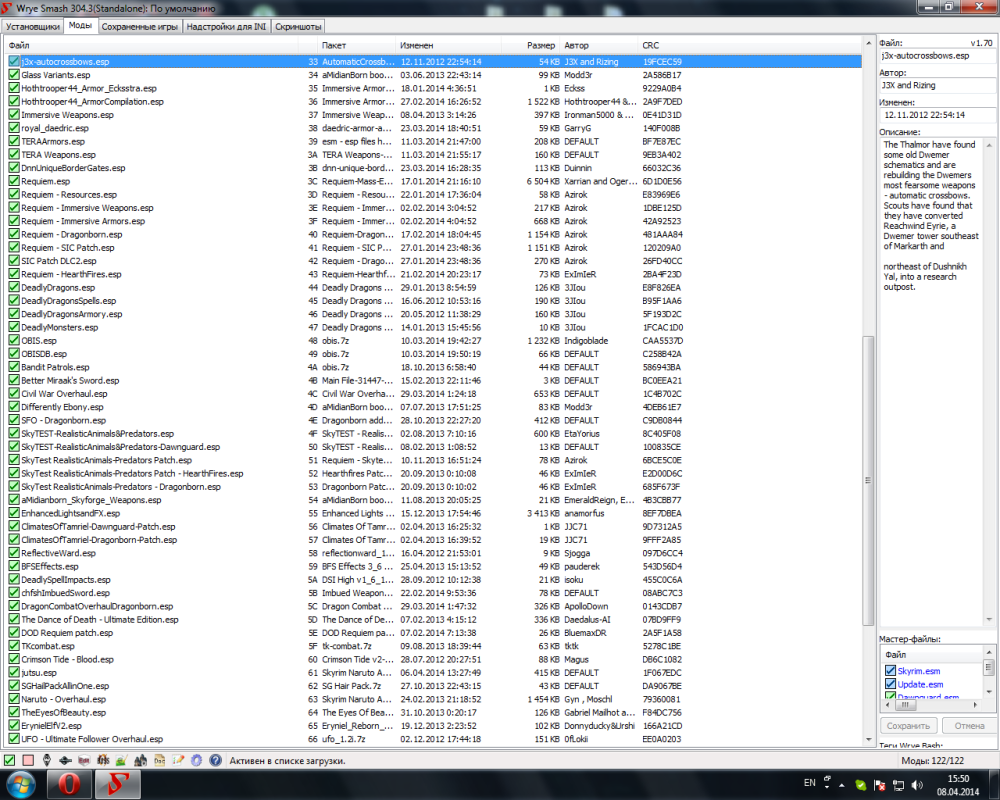Switch to the Моды tab
1000x800 pixels.
[80, 26]
